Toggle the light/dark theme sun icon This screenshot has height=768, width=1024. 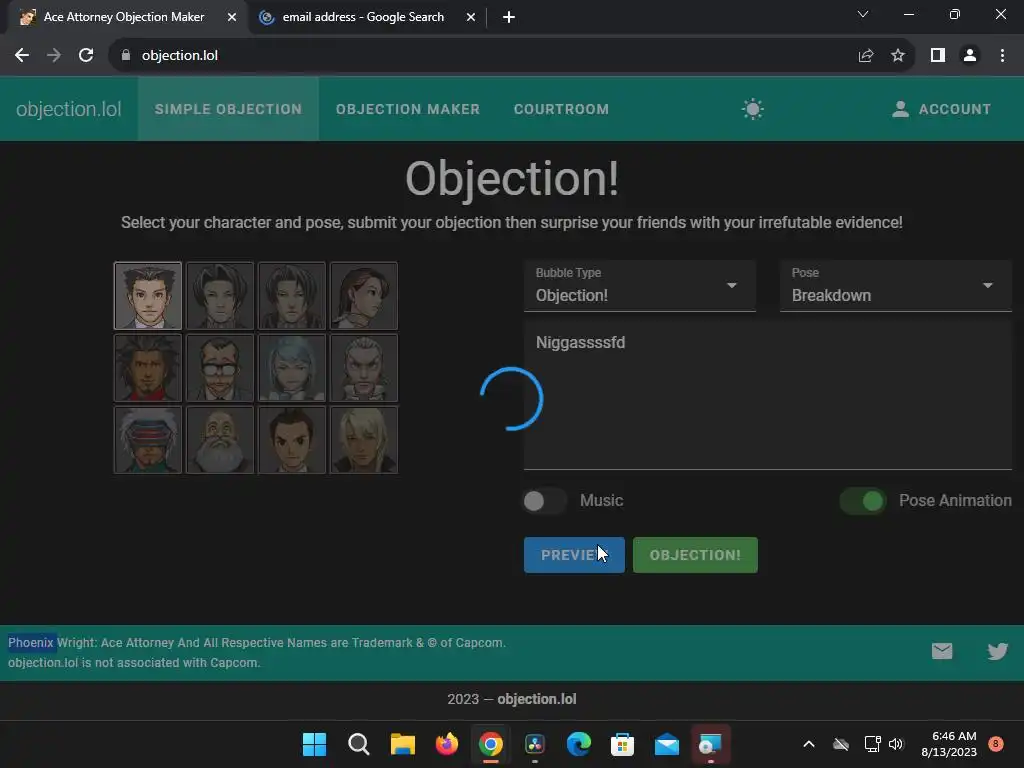[752, 109]
